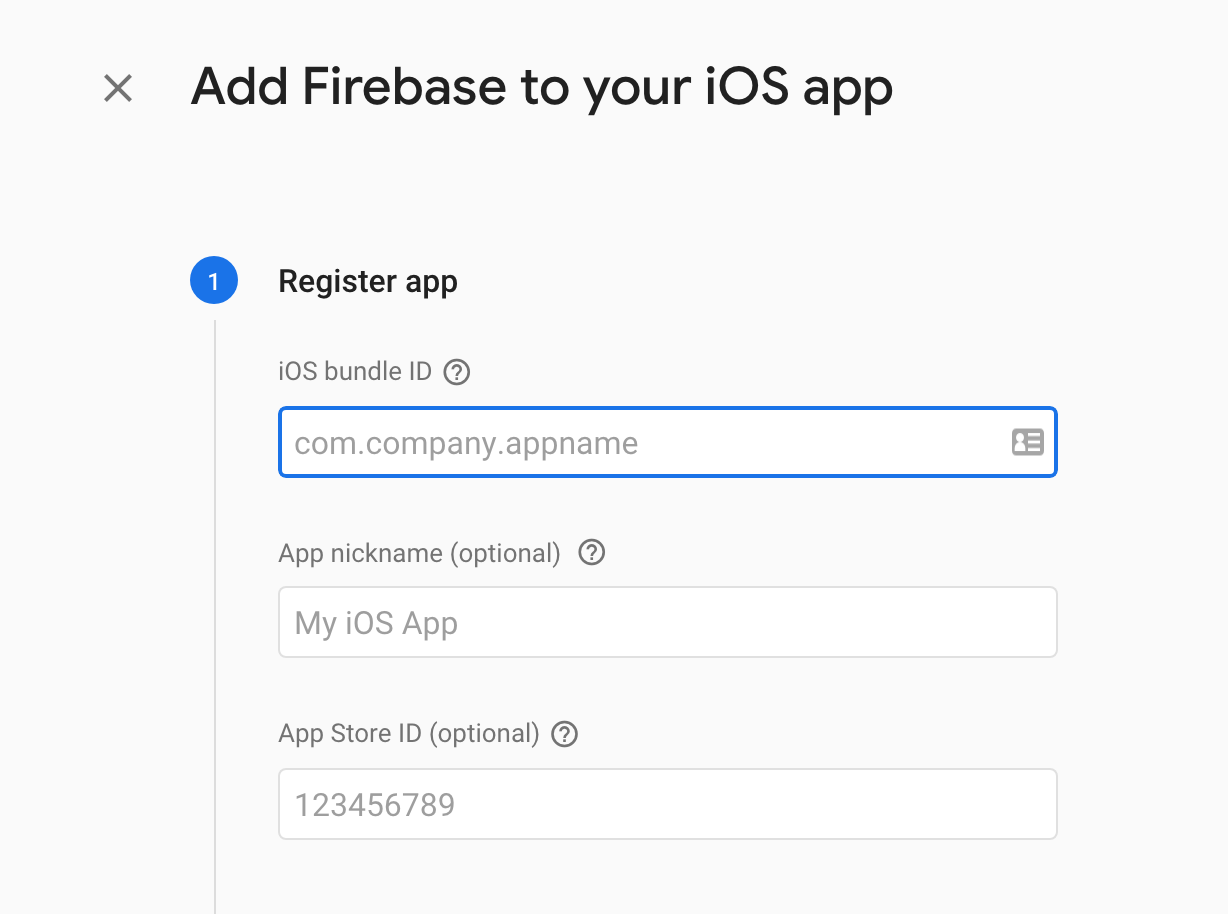Click the question mark next to iOS bundle ID
1228x914 pixels.
(x=458, y=371)
